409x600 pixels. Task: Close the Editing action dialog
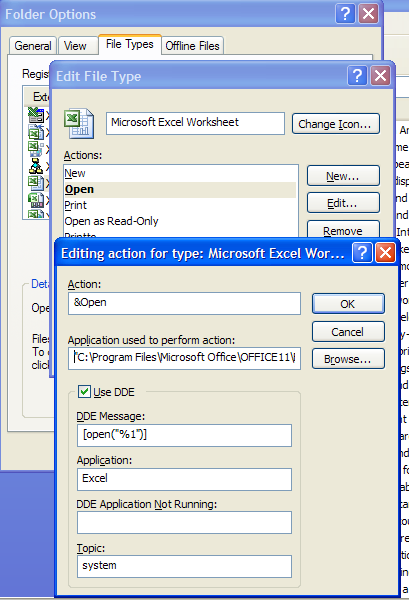coord(385,253)
